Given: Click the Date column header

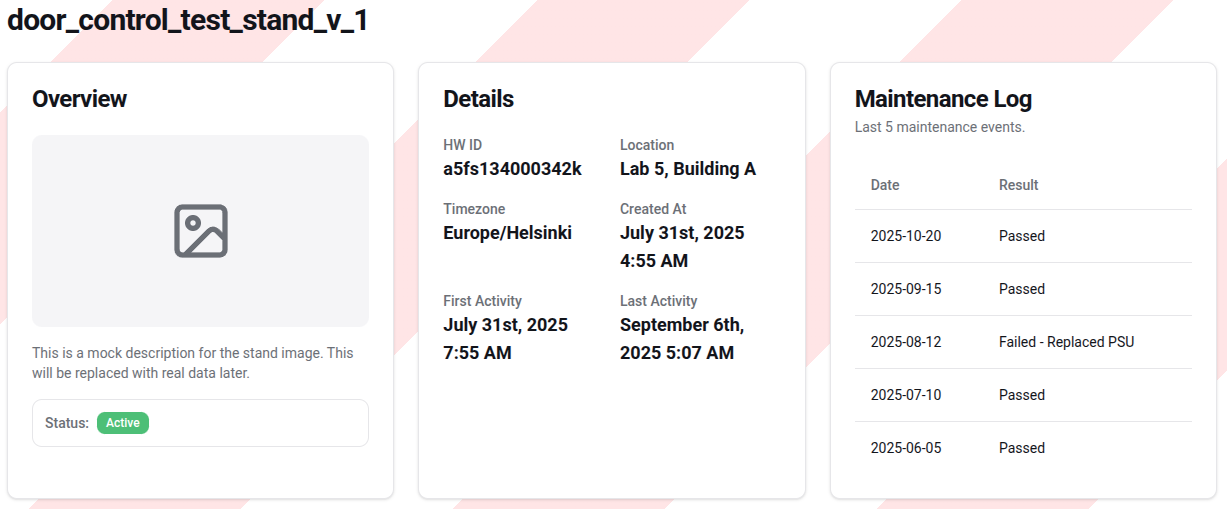Looking at the screenshot, I should pos(885,185).
